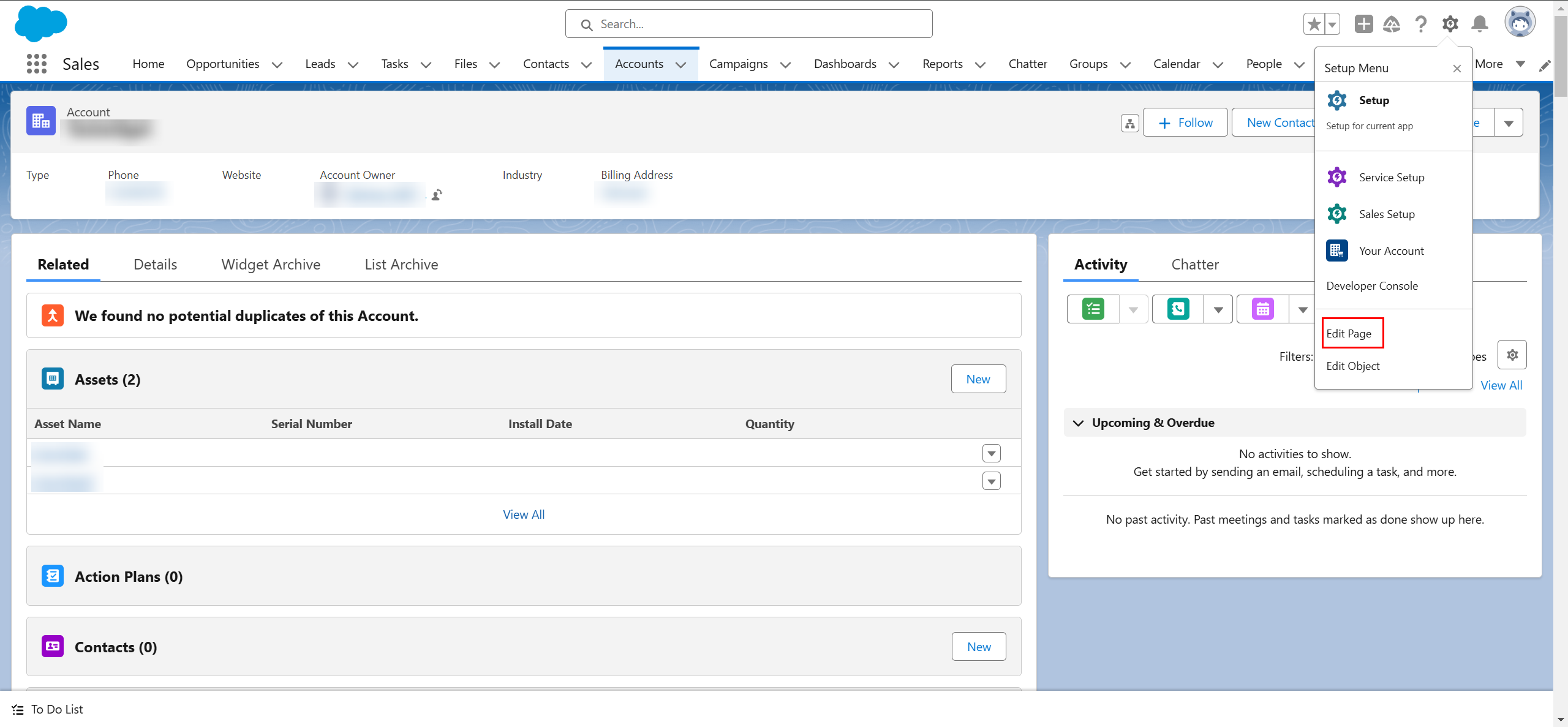
Task: Open the App Launcher grid icon
Action: [37, 64]
